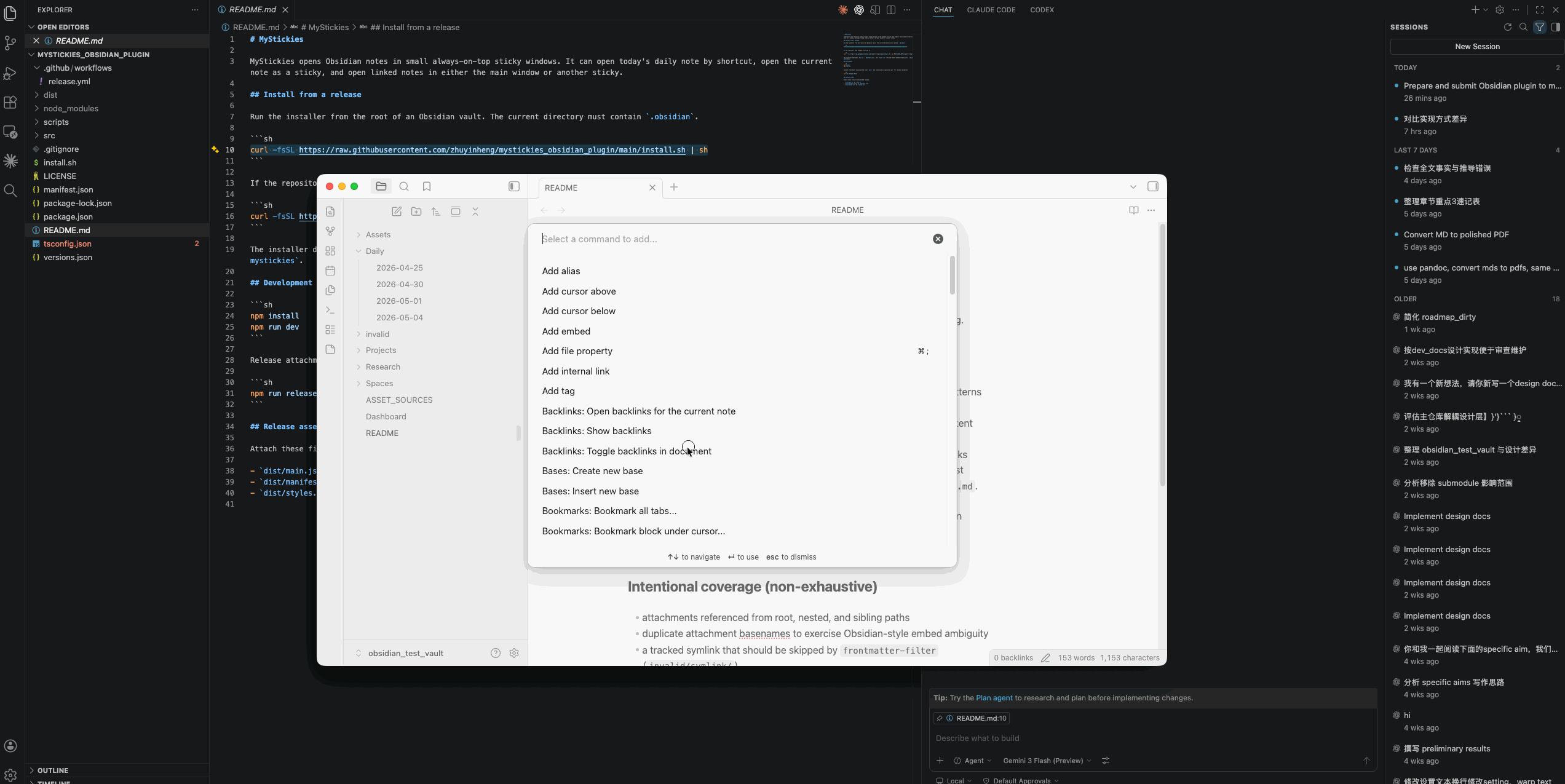Open graph view icon in Obsidian ribbon
The image size is (1565, 784).
coord(330,231)
